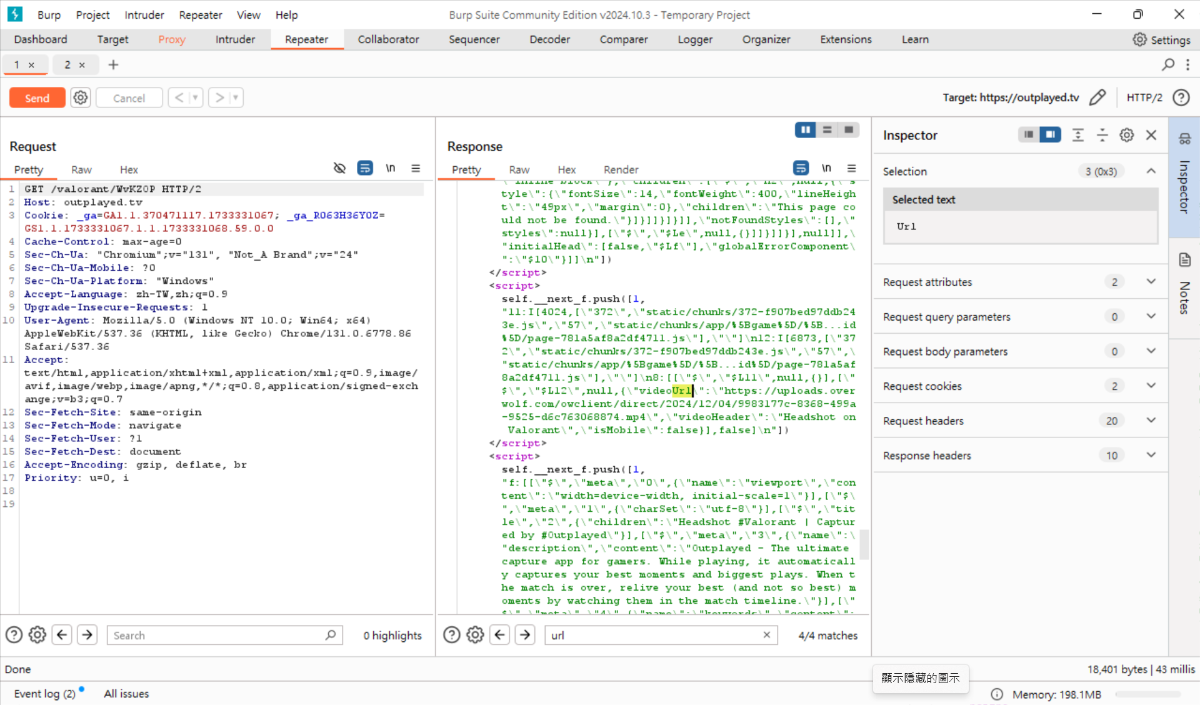Image resolution: width=1200 pixels, height=705 pixels.
Task: Toggle hide non-printable characters in Request
Action: (x=340, y=169)
